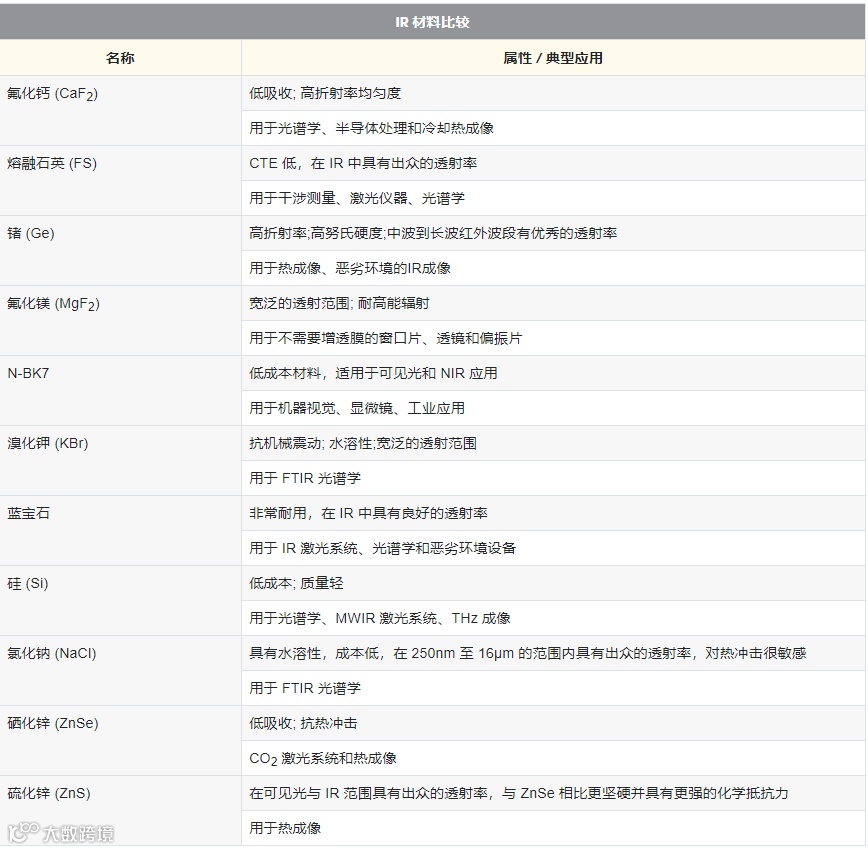Click the '熔融石英 (FS)' name cell
This screenshot has width=868, height=850.
(x=120, y=181)
